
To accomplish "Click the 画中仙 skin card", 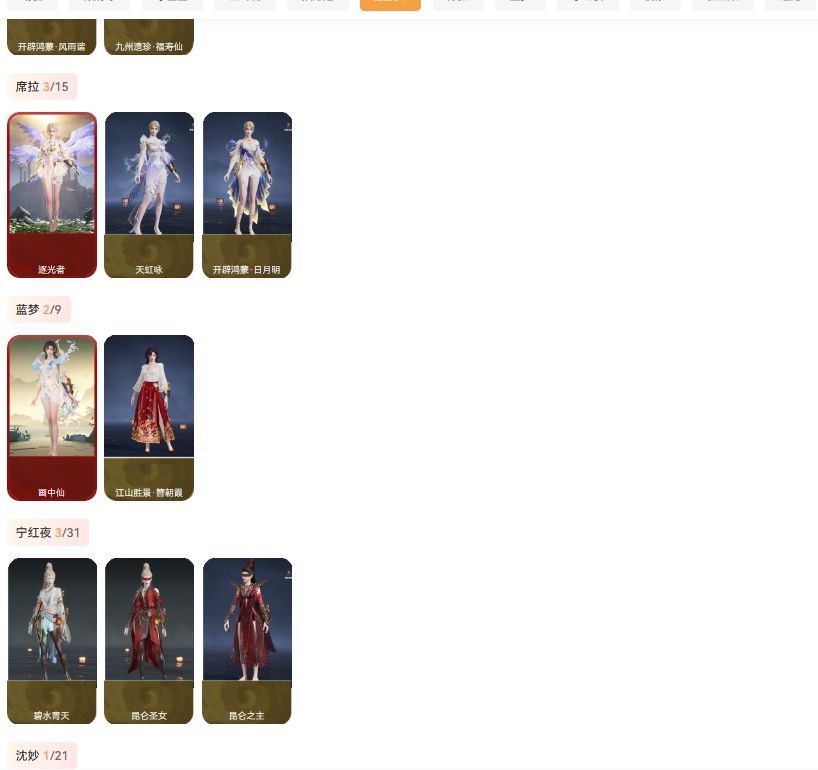I will click(x=52, y=417).
